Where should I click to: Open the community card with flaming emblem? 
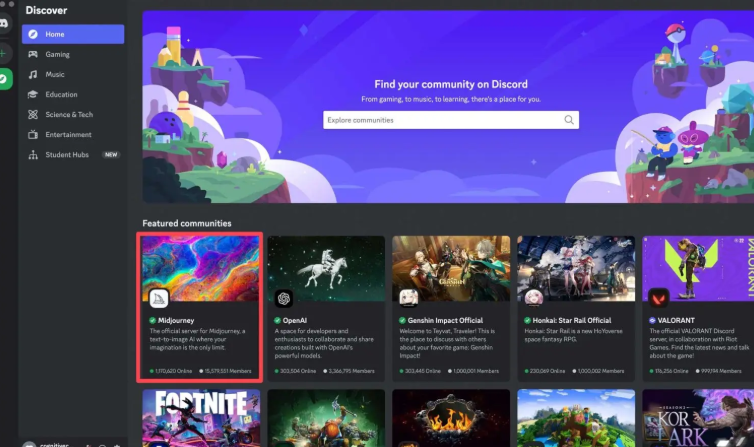[451, 418]
